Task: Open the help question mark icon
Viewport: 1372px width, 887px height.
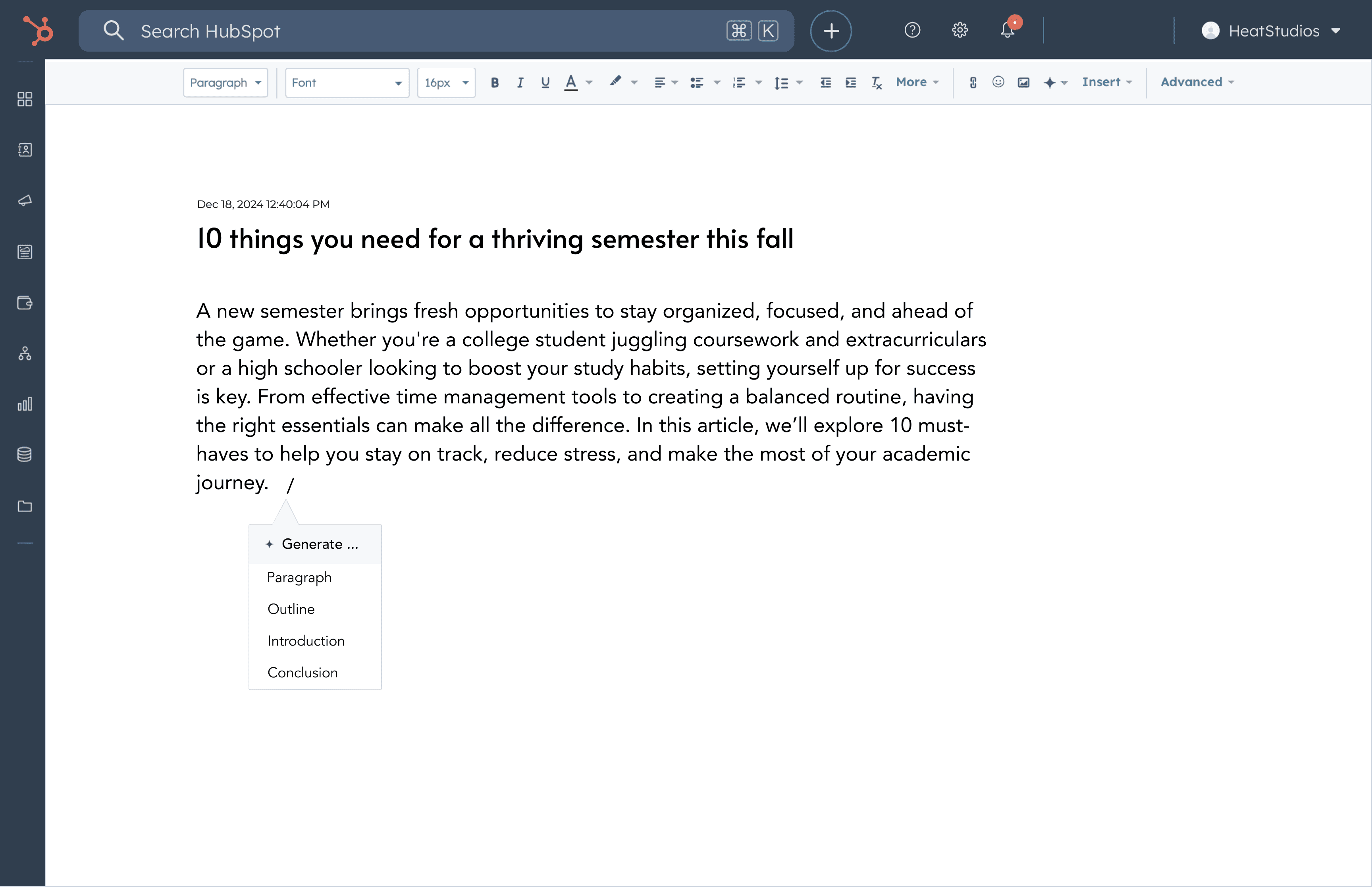Action: point(912,30)
